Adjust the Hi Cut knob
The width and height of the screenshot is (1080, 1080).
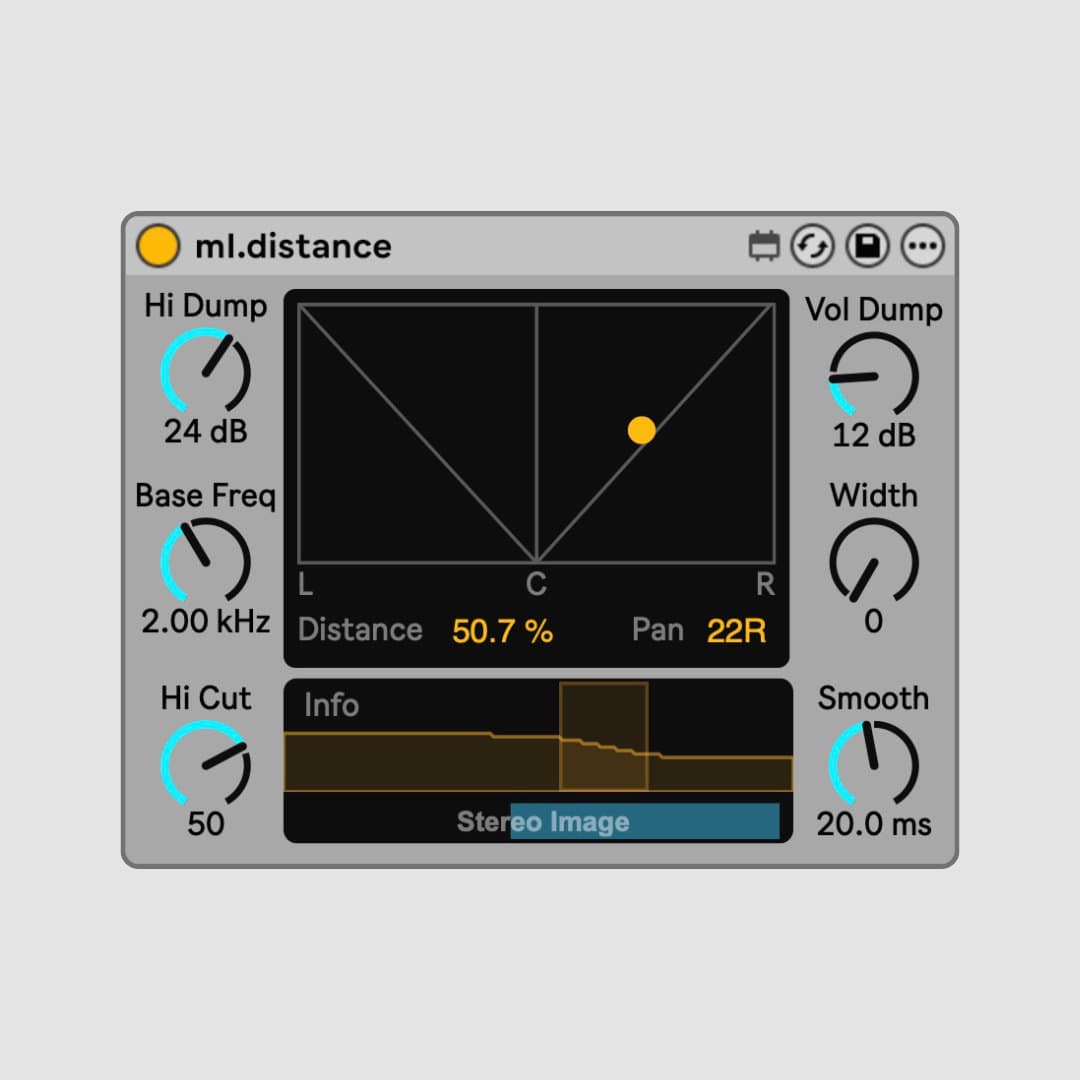(x=205, y=764)
